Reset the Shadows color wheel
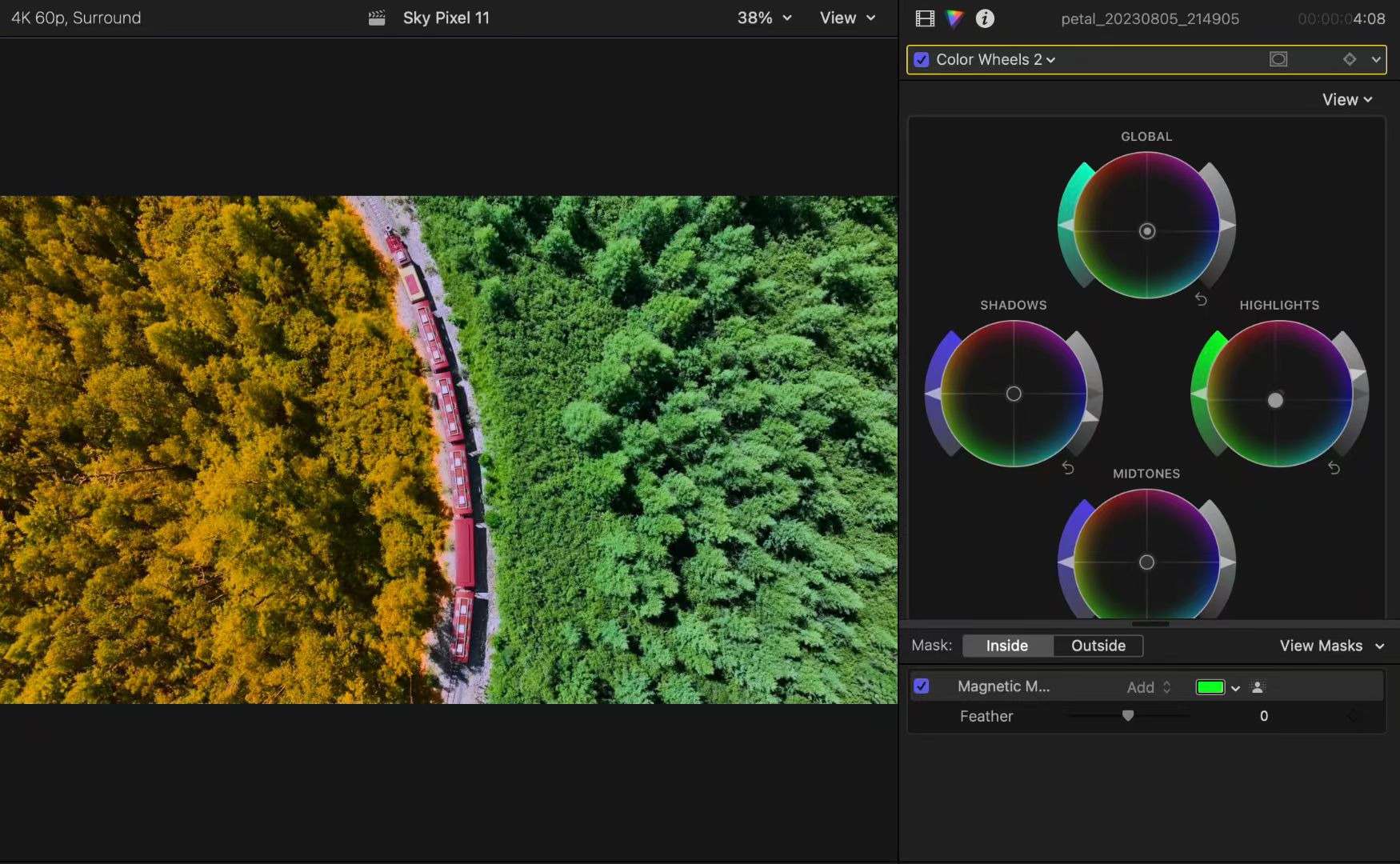This screenshot has height=864, width=1400. pyautogui.click(x=1068, y=467)
